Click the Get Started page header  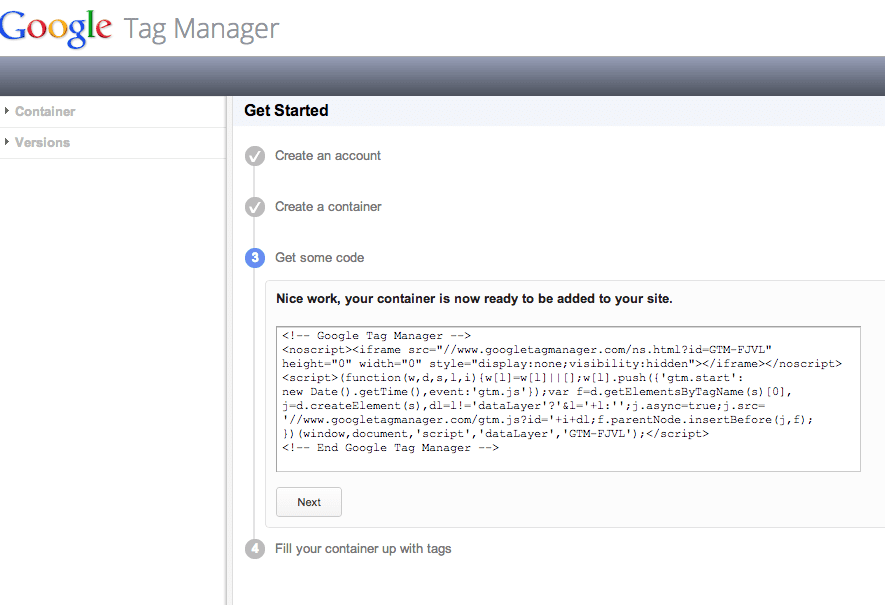(285, 110)
